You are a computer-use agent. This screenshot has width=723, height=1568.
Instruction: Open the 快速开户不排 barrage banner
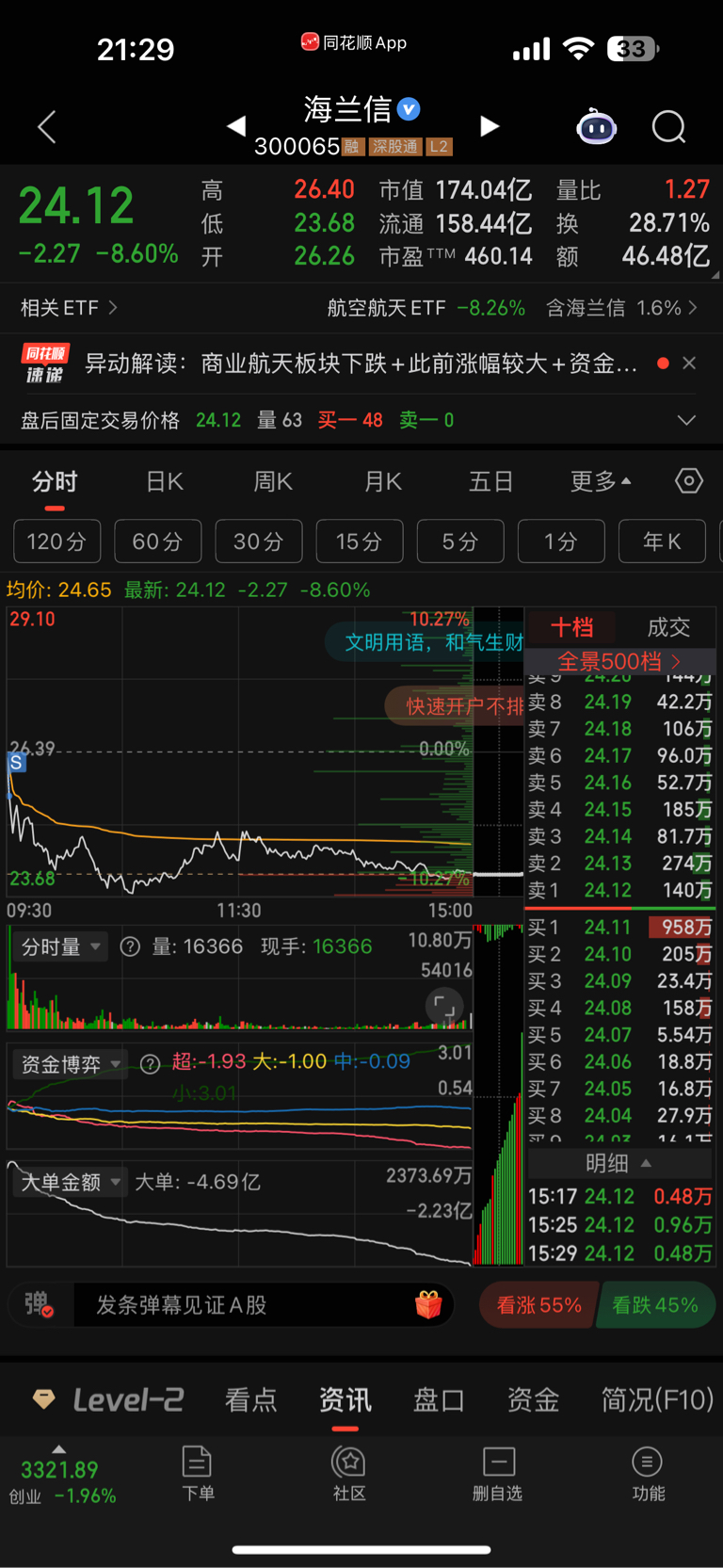pos(455,706)
